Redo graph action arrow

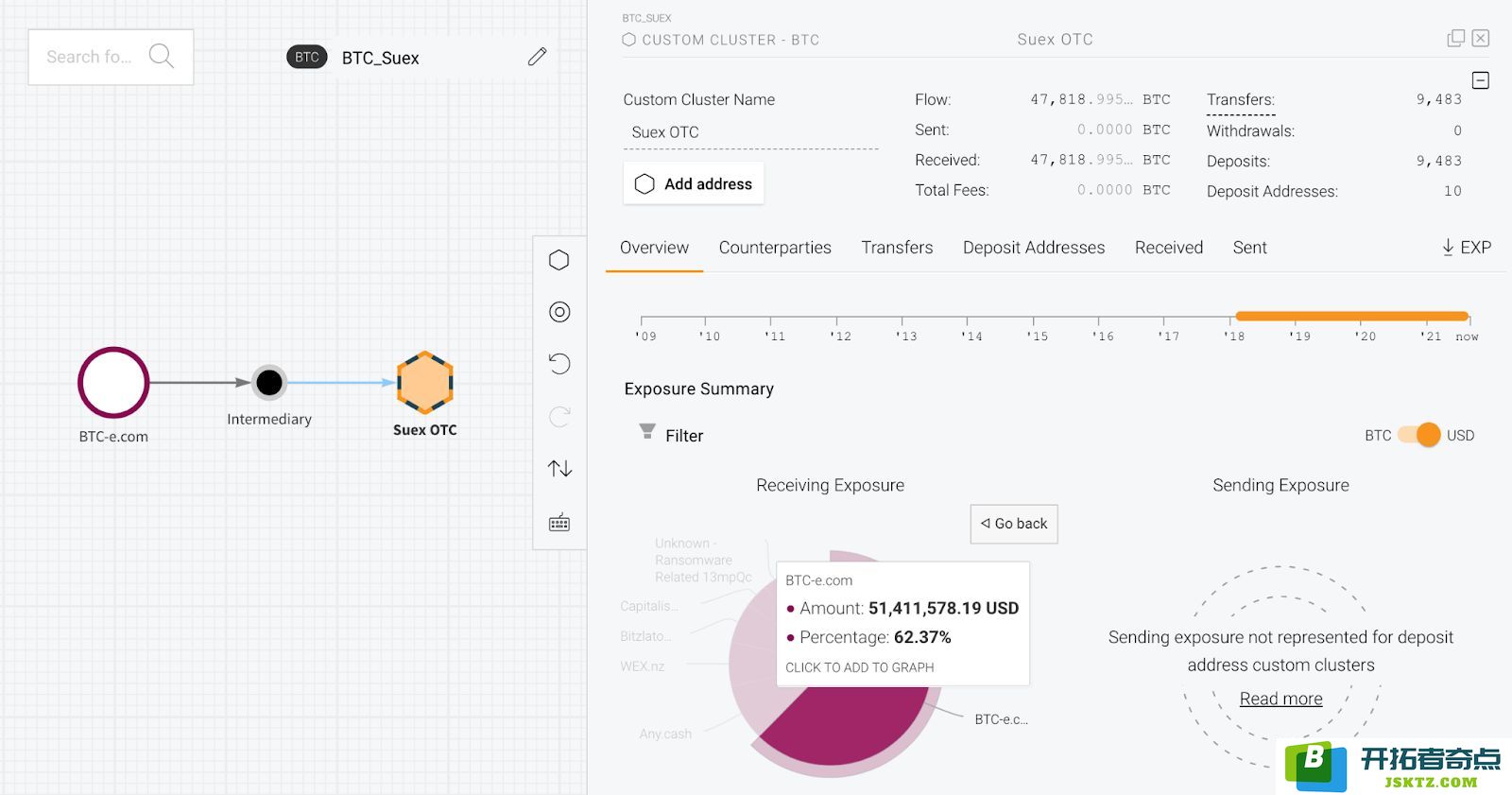[x=559, y=416]
